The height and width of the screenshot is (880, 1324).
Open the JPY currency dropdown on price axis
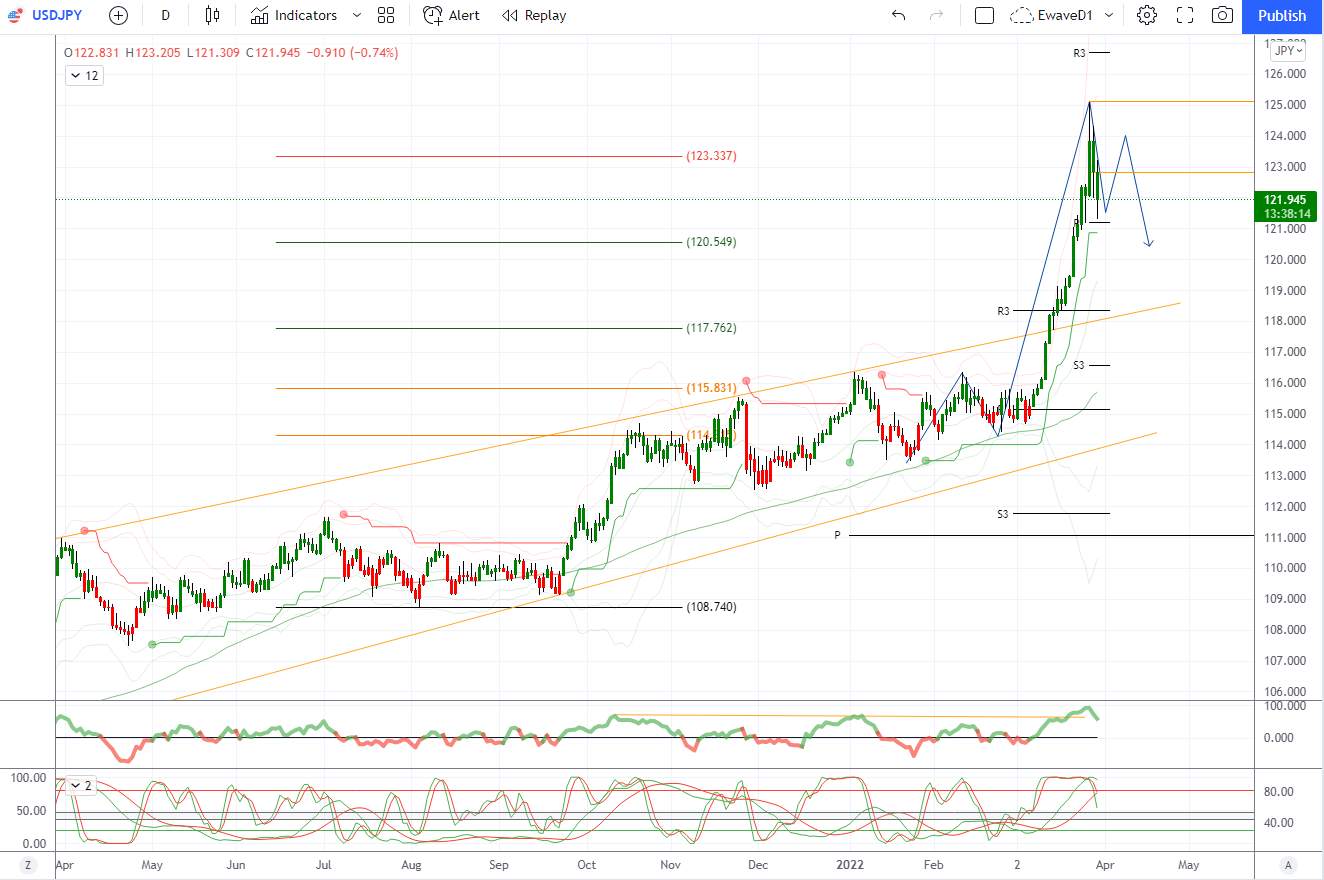point(1288,50)
